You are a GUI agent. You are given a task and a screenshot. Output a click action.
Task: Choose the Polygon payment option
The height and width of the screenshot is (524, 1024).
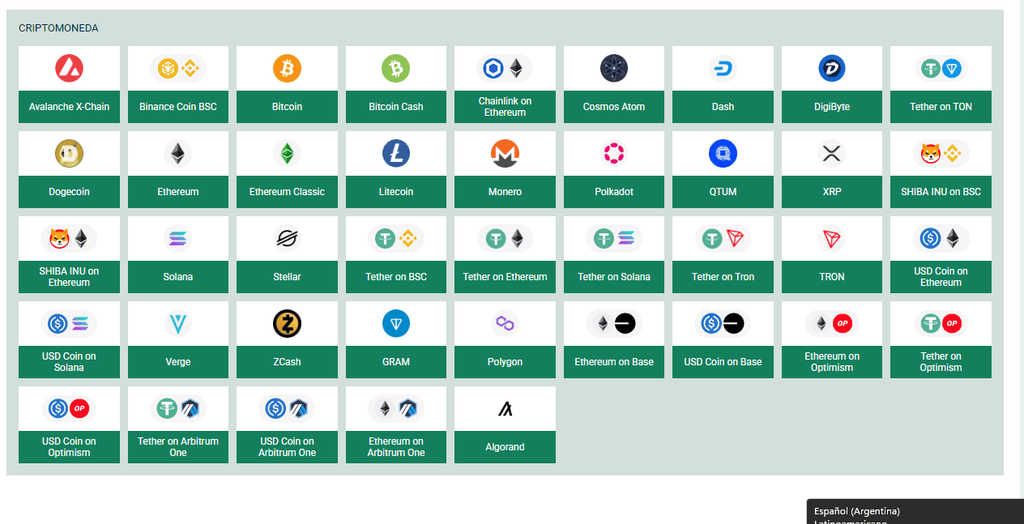pyautogui.click(x=505, y=340)
